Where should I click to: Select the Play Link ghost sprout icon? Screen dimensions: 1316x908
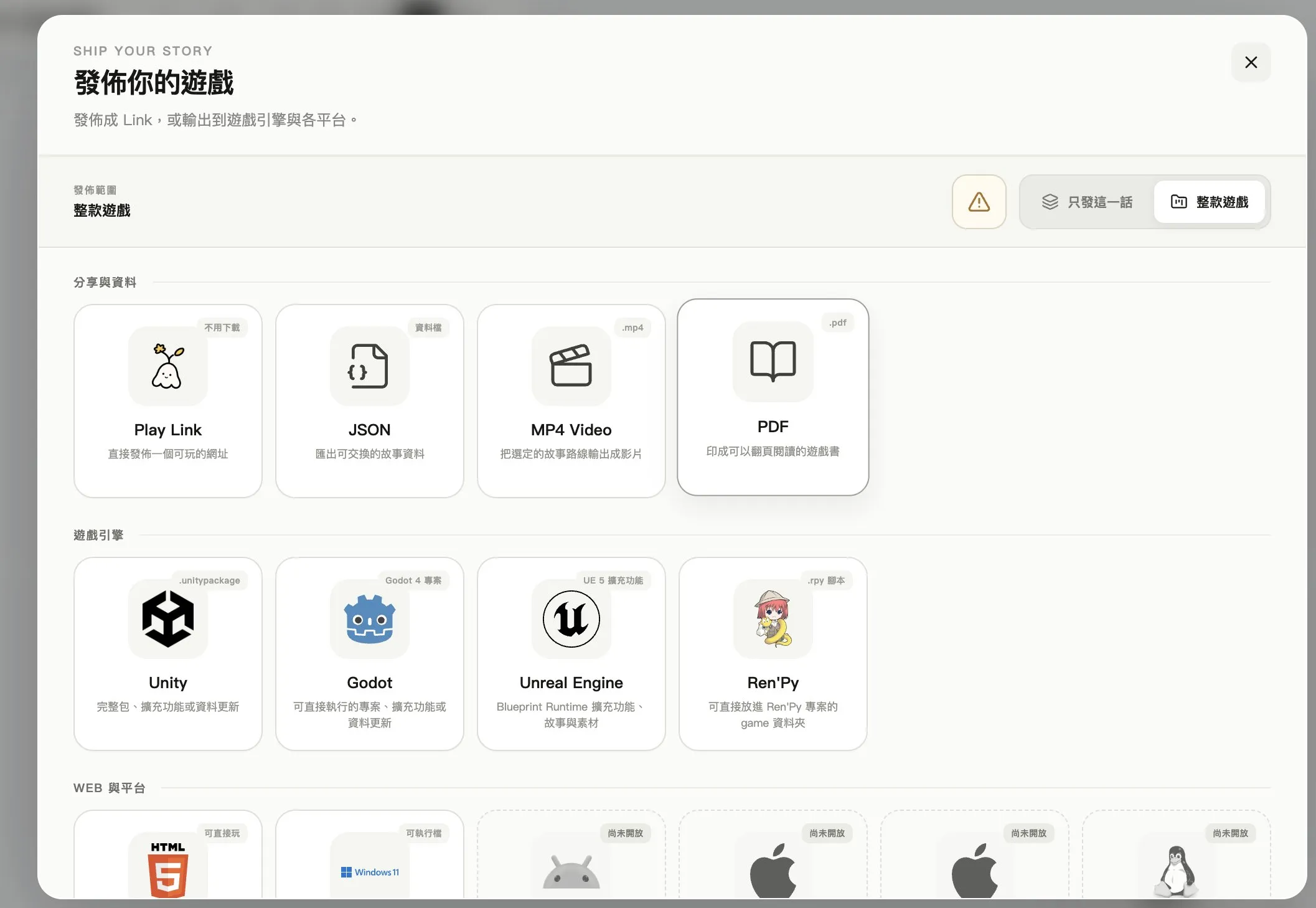(x=167, y=366)
